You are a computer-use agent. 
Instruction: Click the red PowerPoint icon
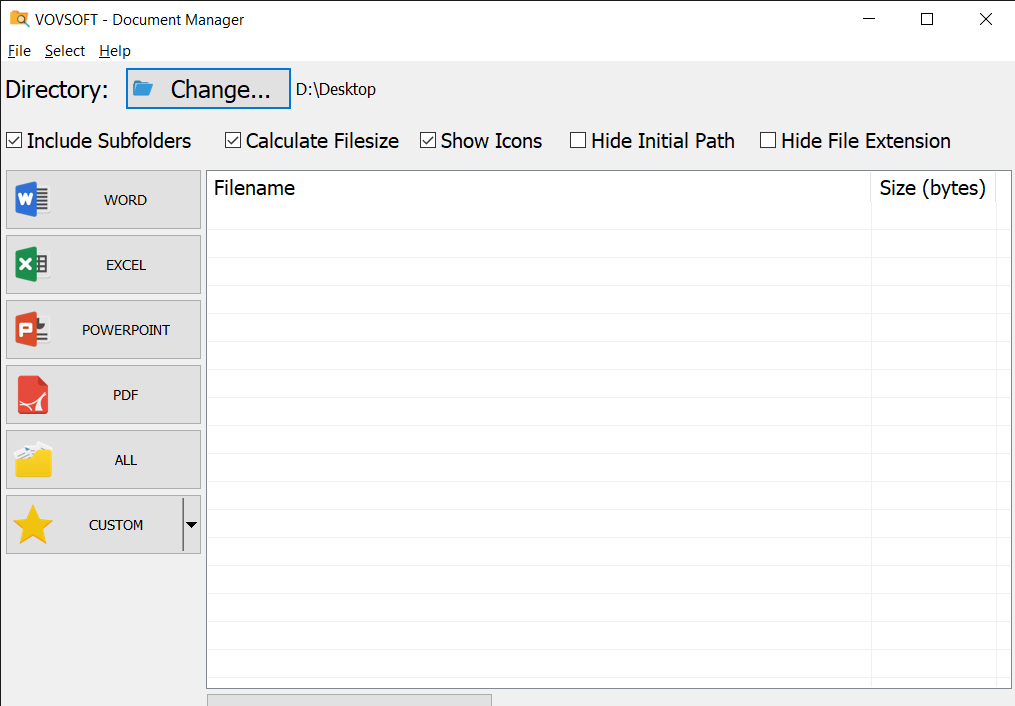pos(32,329)
